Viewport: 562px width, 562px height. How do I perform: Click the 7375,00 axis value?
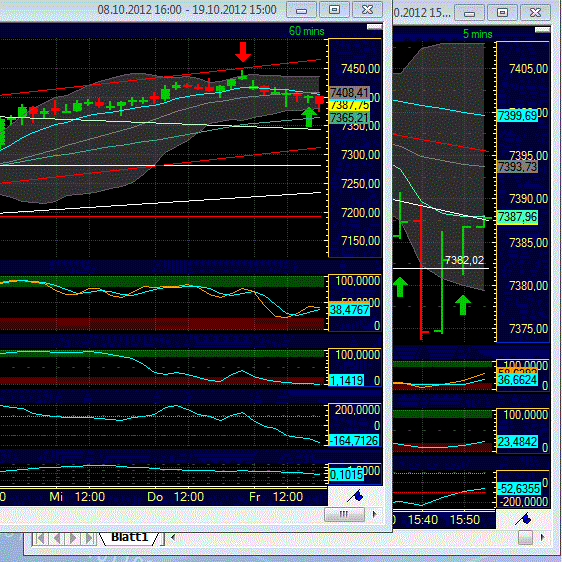[528, 329]
